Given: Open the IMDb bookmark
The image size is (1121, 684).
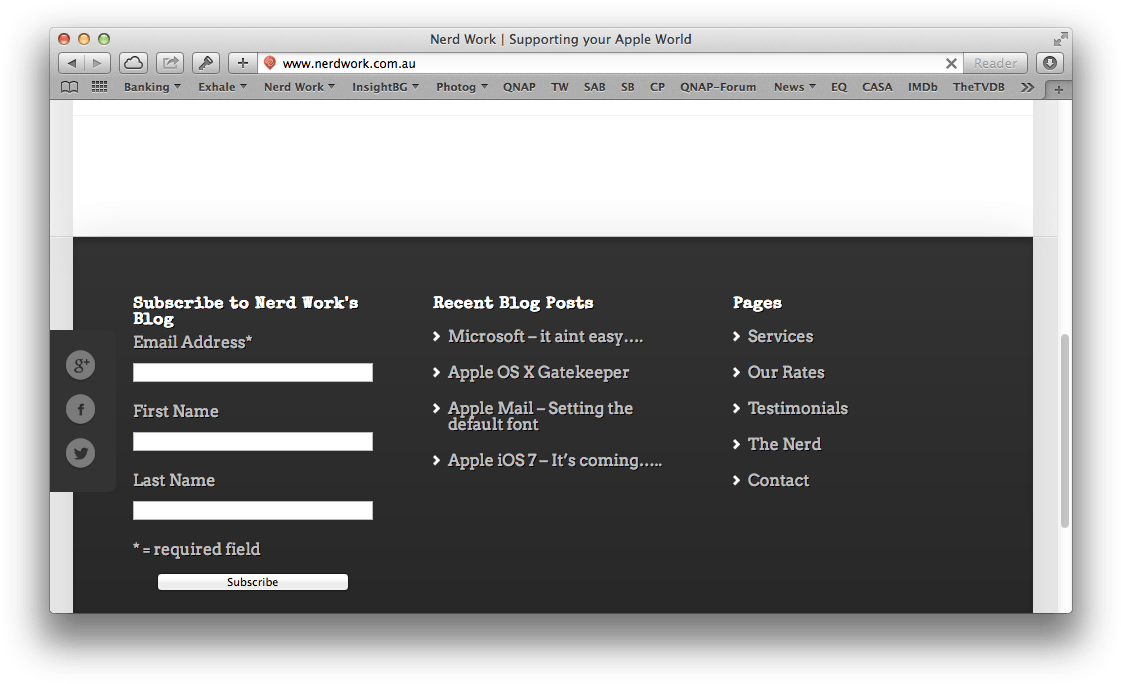Looking at the screenshot, I should (x=922, y=87).
